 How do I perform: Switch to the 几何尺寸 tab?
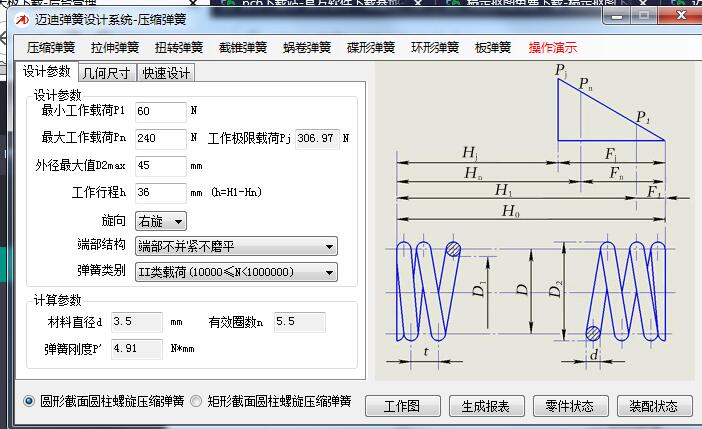(107, 73)
